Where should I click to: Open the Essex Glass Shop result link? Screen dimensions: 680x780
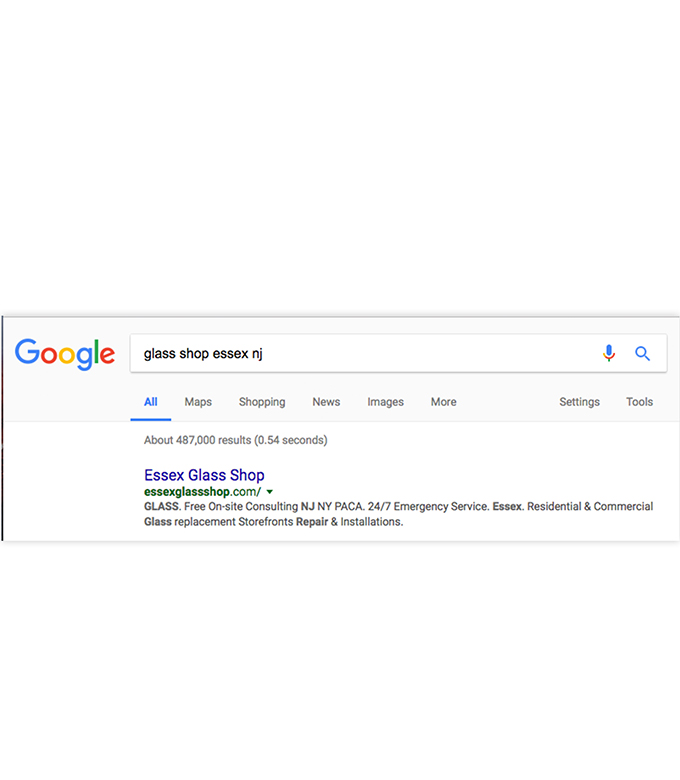click(204, 475)
